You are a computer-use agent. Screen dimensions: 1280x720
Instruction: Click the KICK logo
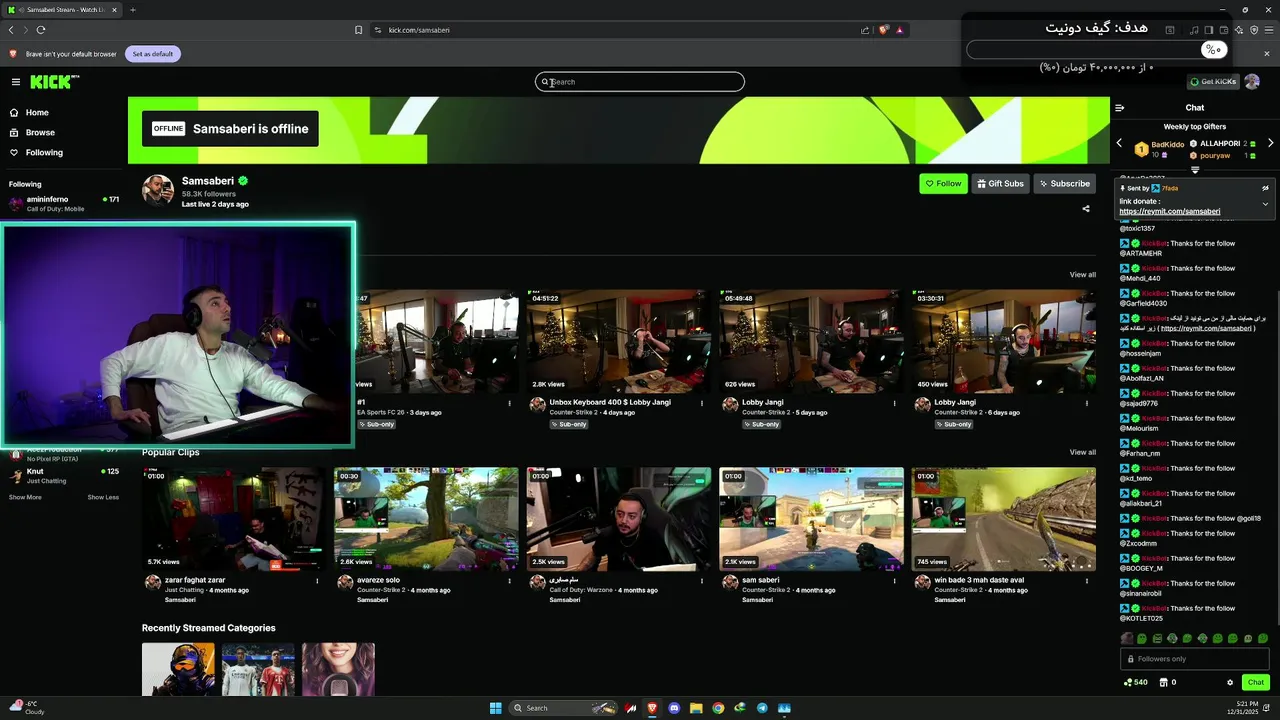pyautogui.click(x=54, y=82)
